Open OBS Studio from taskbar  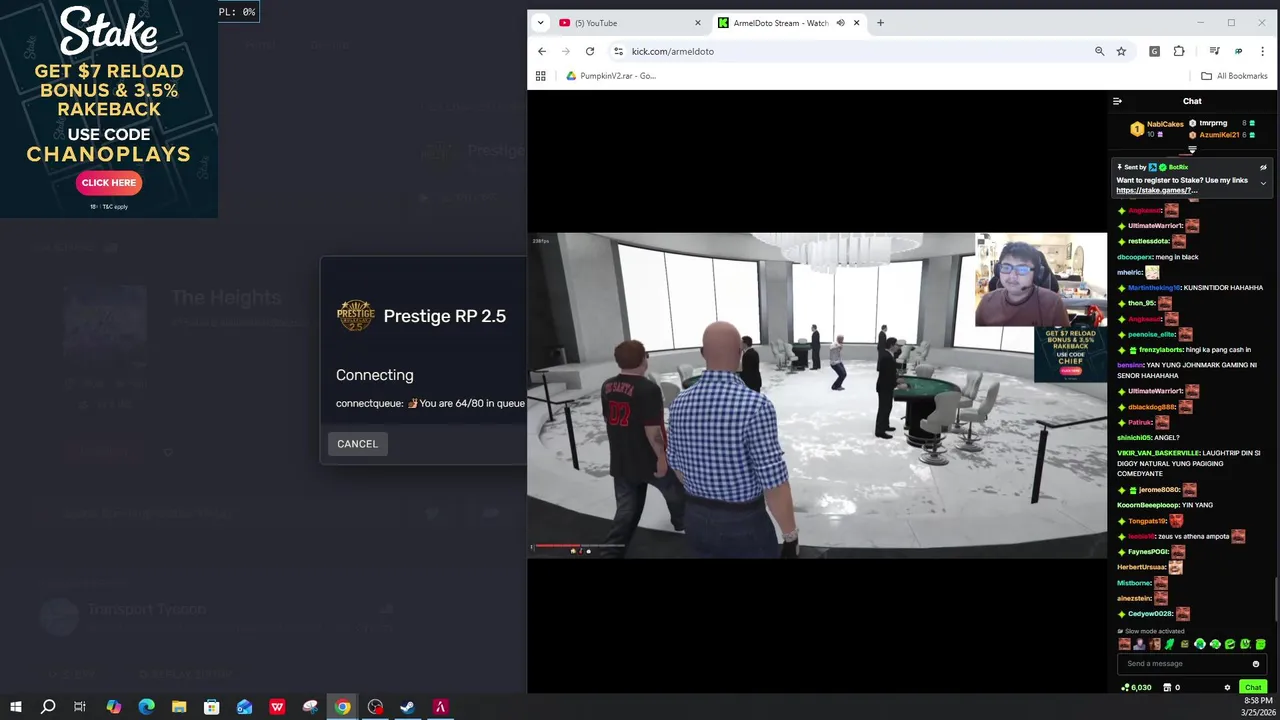pyautogui.click(x=375, y=707)
